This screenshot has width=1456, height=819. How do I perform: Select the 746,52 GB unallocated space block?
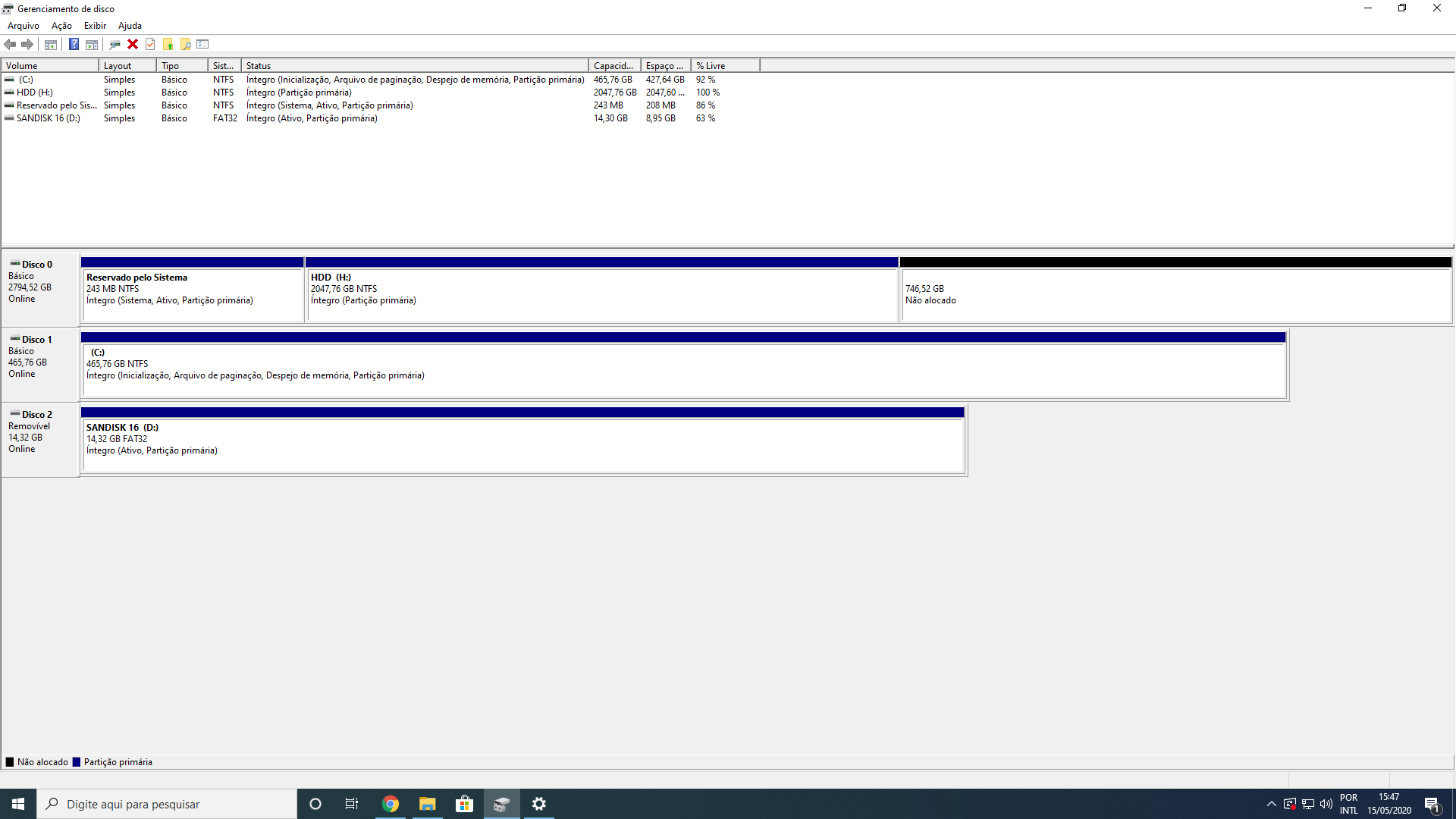1175,294
